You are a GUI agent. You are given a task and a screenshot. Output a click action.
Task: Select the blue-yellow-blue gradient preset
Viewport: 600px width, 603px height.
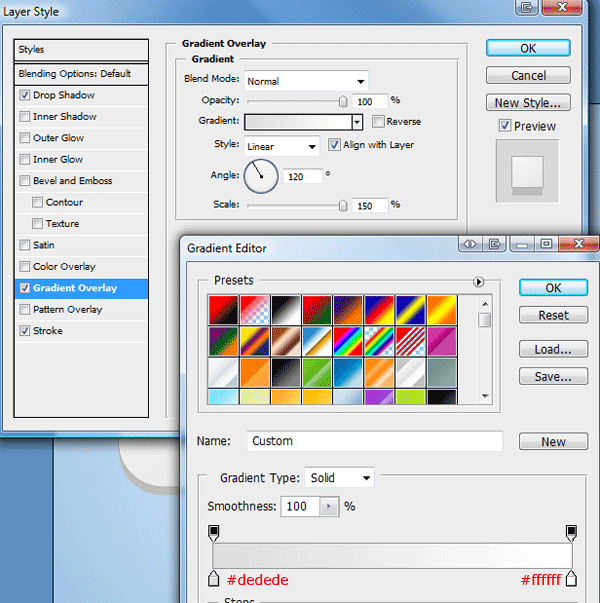pyautogui.click(x=410, y=310)
